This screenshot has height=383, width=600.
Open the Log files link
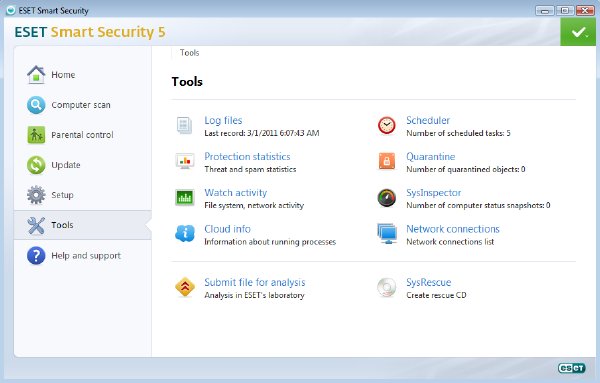click(x=223, y=121)
